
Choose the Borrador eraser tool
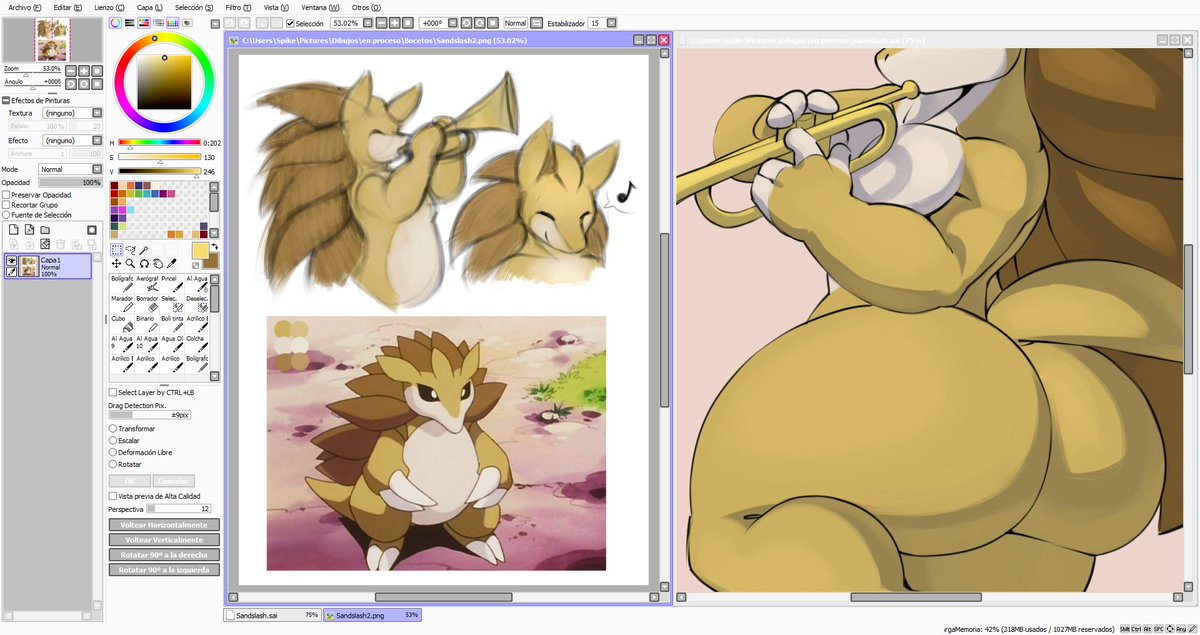(147, 303)
